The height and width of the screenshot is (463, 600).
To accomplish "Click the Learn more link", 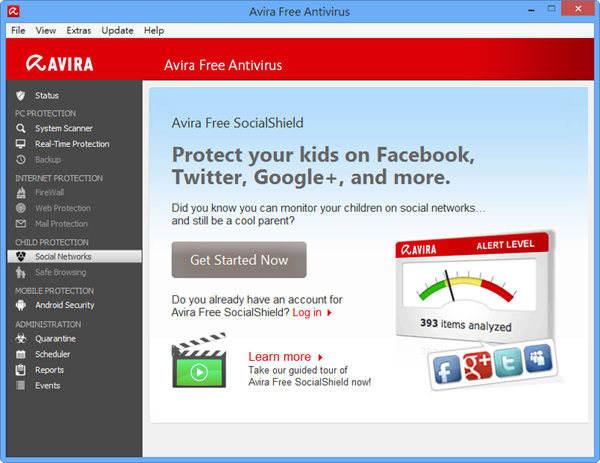I will tap(280, 357).
